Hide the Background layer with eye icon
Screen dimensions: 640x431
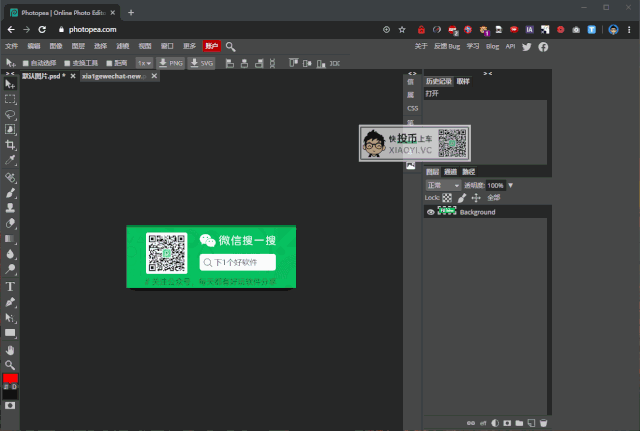[x=431, y=212]
